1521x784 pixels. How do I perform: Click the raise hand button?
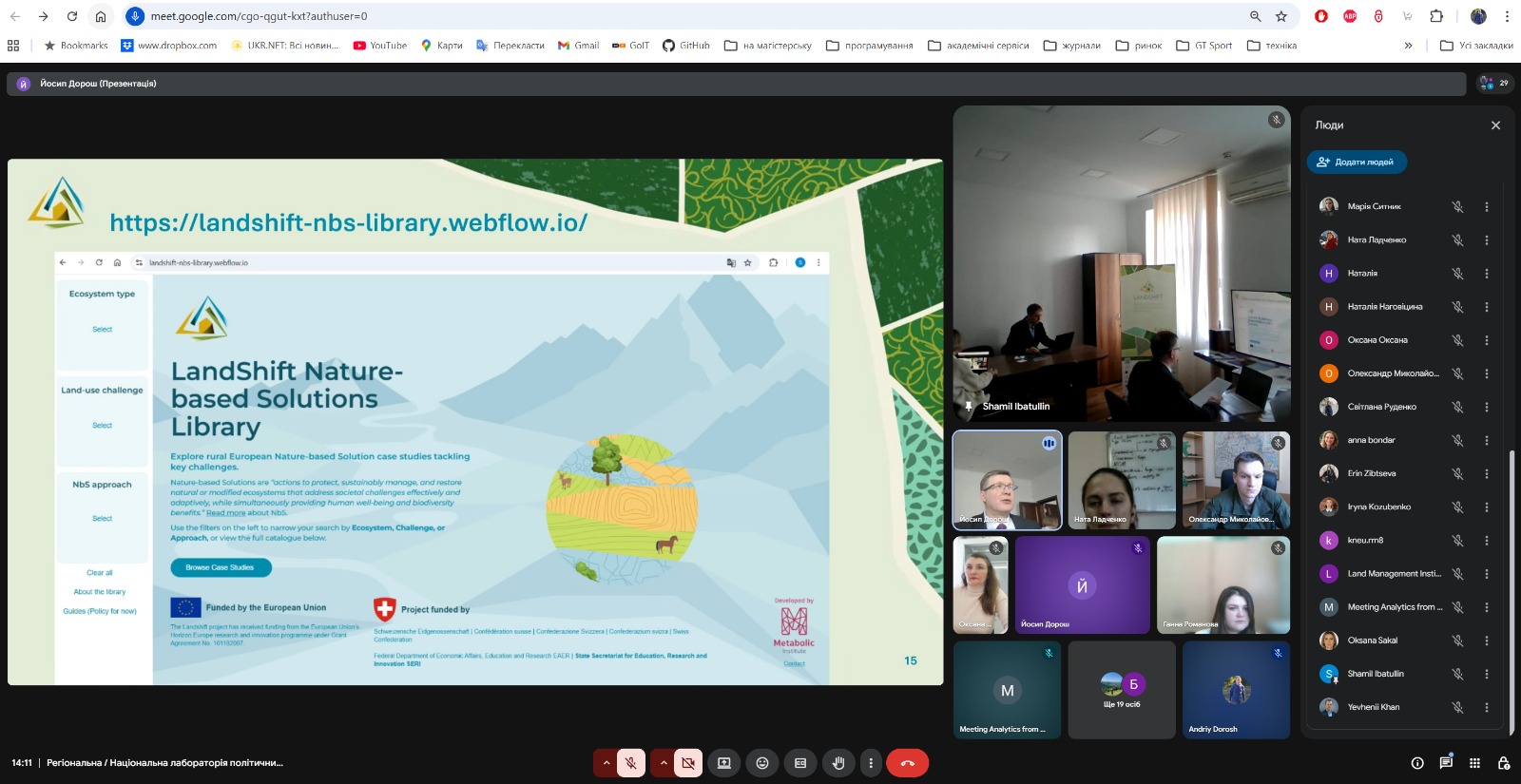pyautogui.click(x=838, y=763)
